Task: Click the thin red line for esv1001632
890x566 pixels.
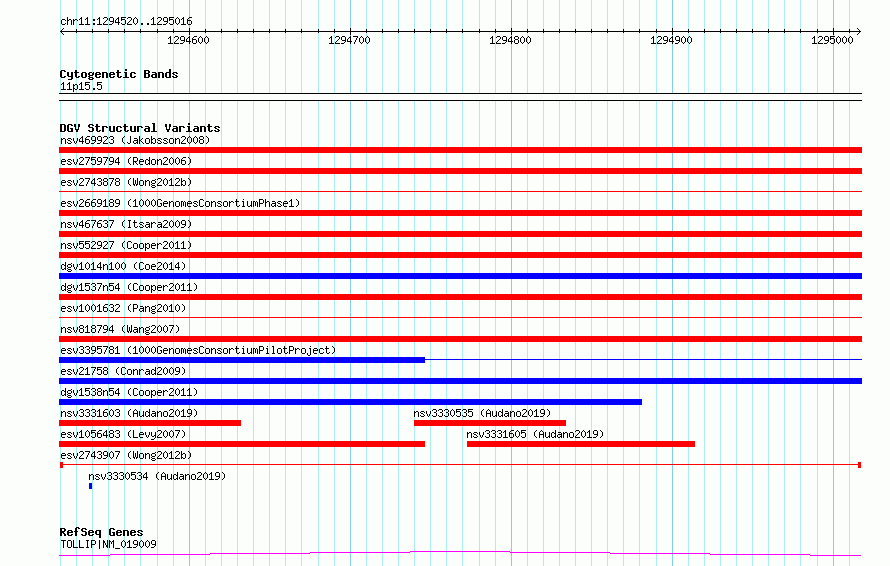Action: pos(460,318)
